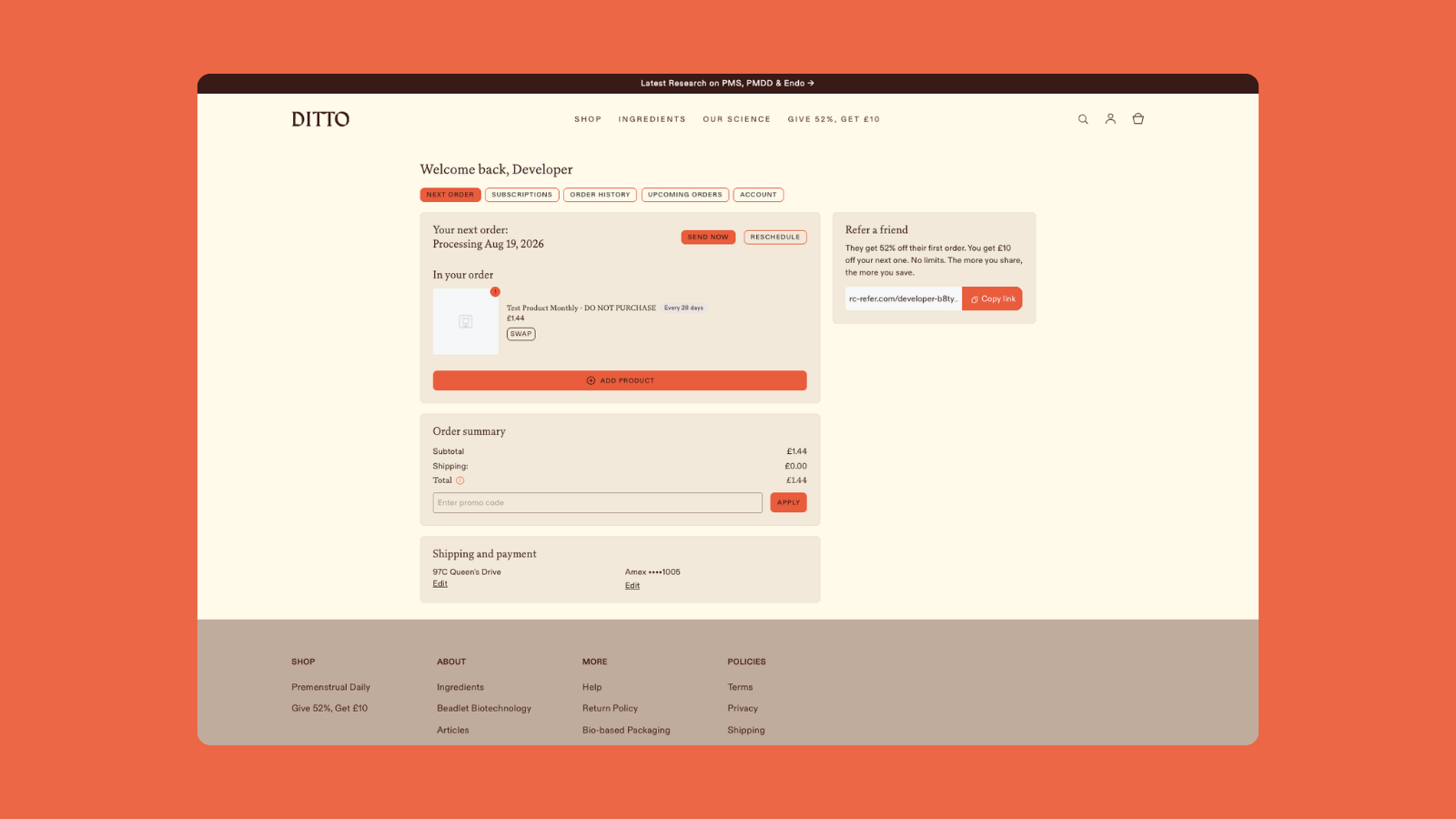Open the Latest Research banner link
Viewport: 1456px width, 819px height.
coord(727,83)
